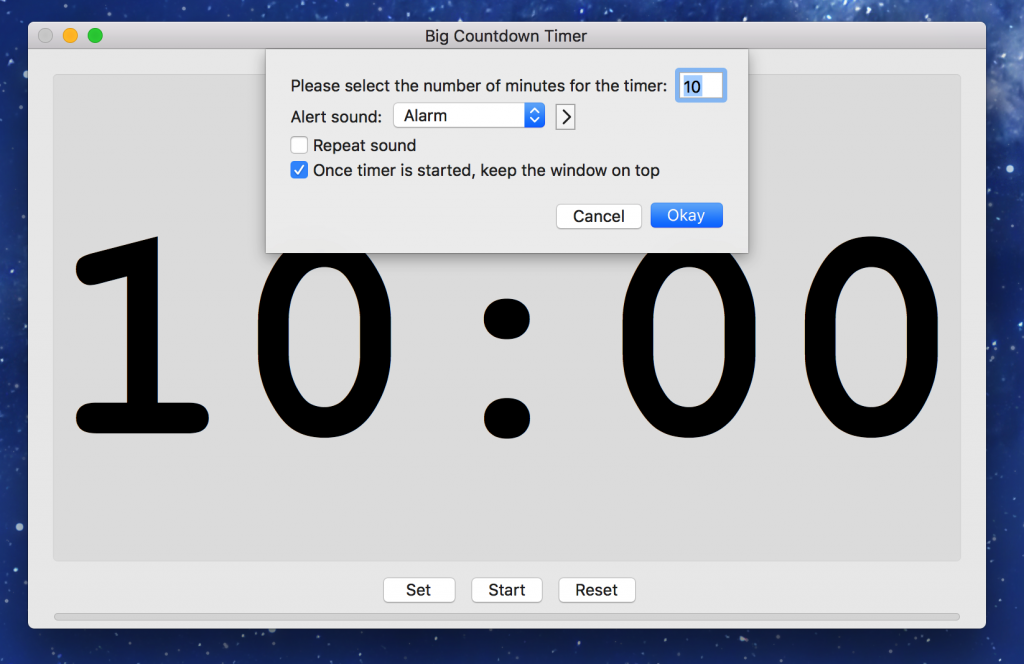Click the Big Countdown Timer title bar

(505, 35)
